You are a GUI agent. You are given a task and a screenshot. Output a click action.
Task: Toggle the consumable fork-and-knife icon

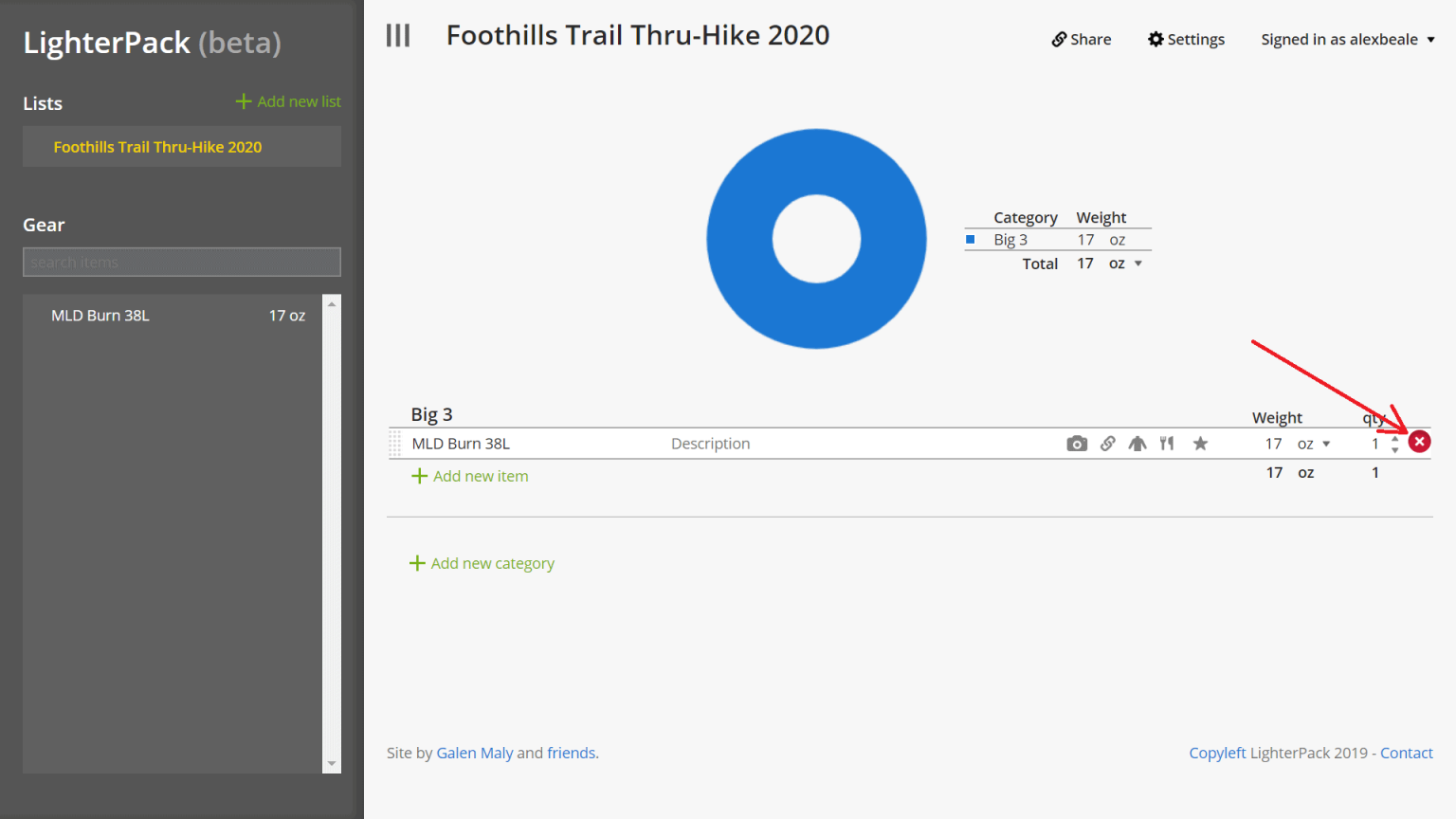point(1167,444)
